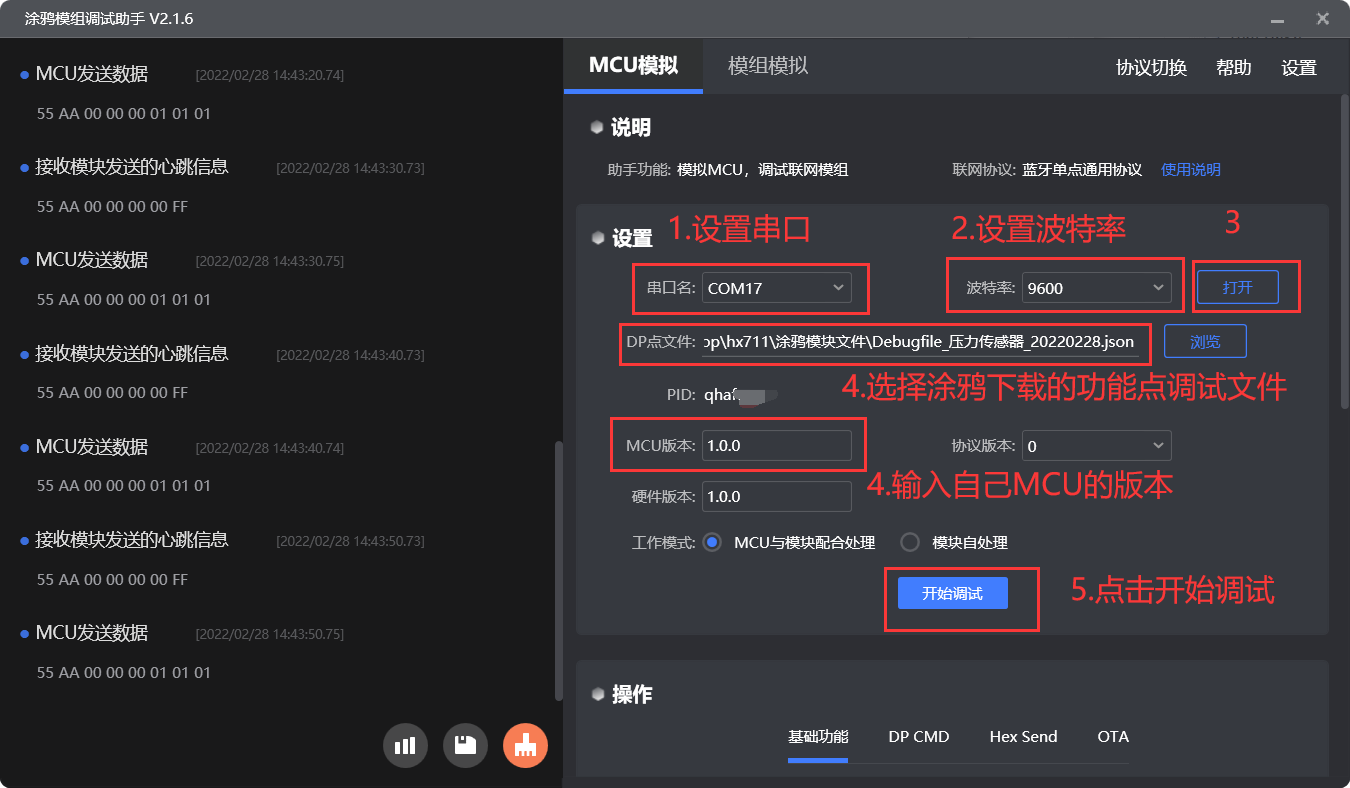Click the 打开 serial port button
Viewport: 1350px width, 788px height.
(x=1237, y=288)
